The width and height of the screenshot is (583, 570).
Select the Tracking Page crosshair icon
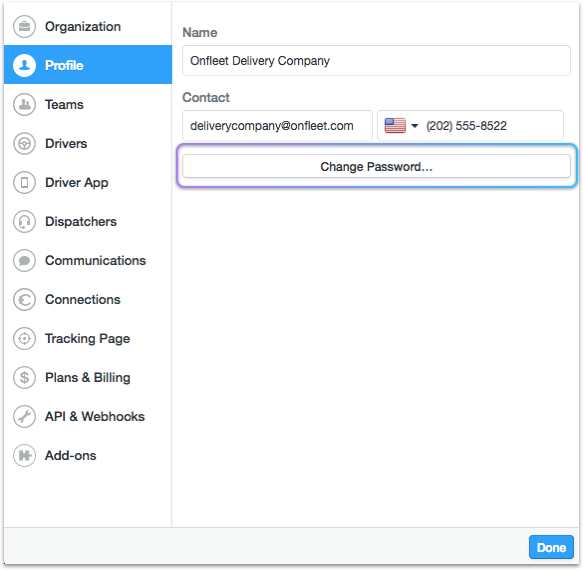point(25,339)
